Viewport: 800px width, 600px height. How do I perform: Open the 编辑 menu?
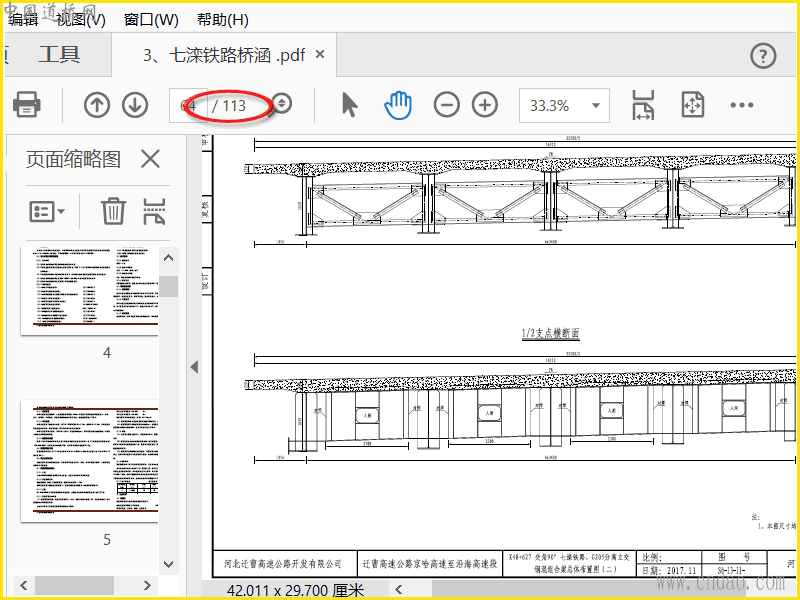pyautogui.click(x=23, y=20)
